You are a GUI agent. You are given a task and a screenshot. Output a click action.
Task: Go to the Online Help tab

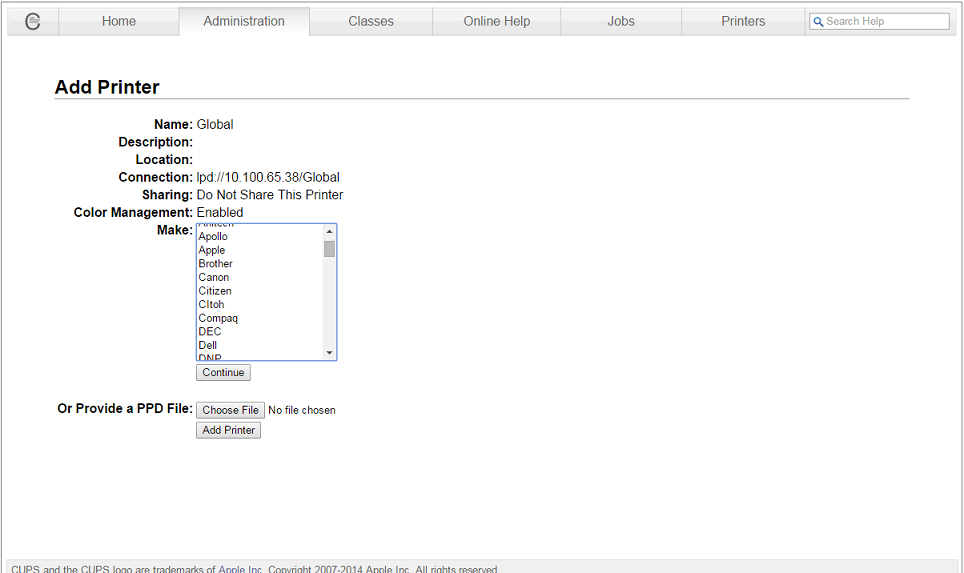coord(497,22)
